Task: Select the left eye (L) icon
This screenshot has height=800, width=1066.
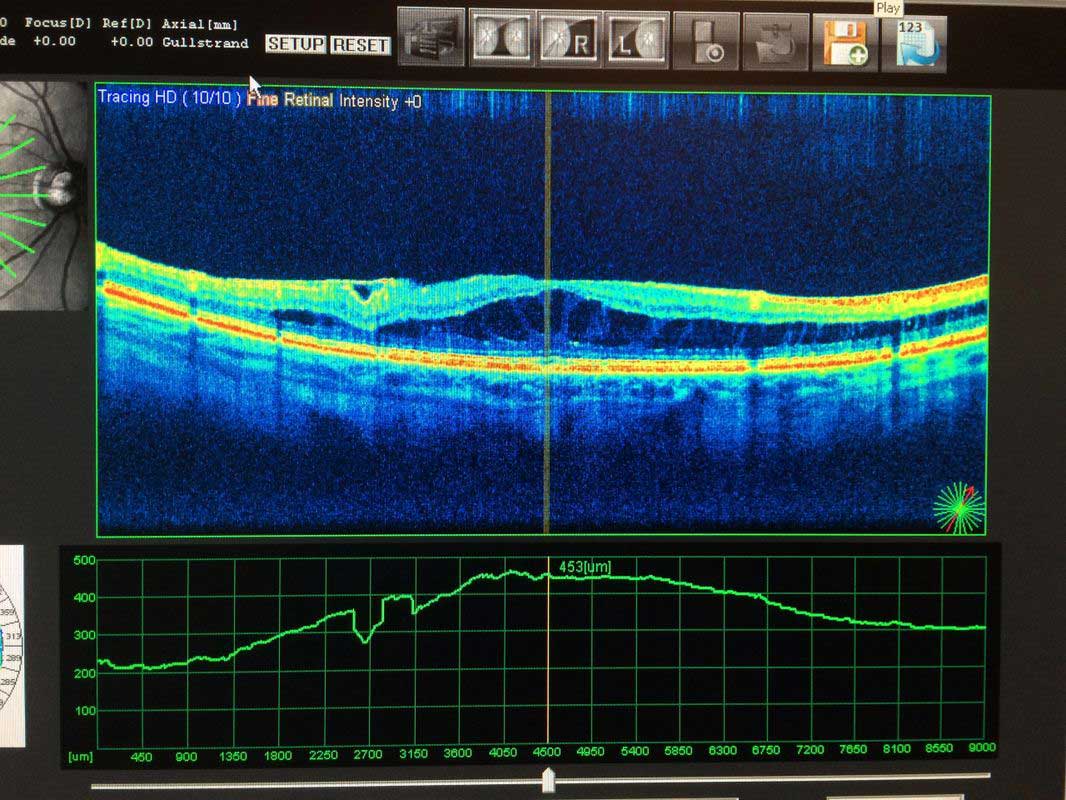Action: [636, 39]
